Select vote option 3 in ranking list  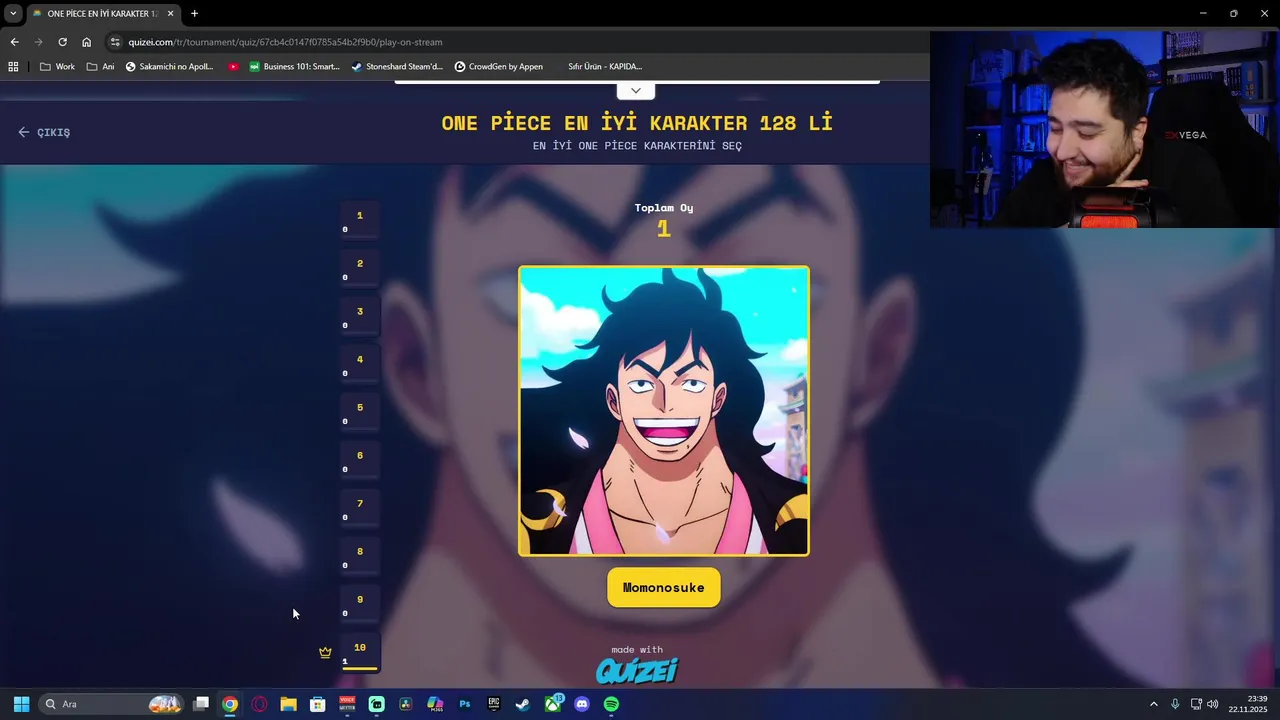360,316
